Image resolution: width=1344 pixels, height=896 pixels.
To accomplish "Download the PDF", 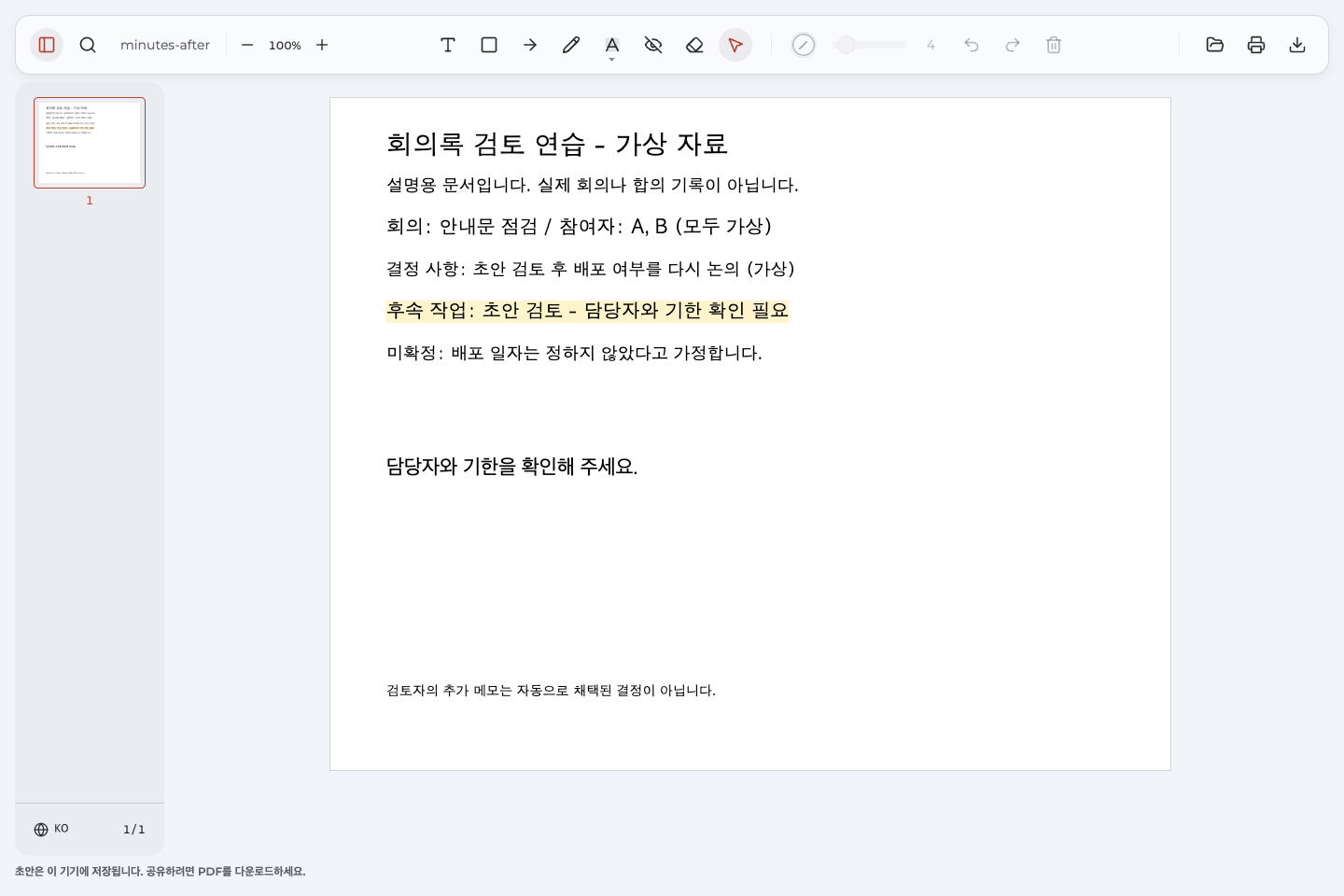I will pyautogui.click(x=1297, y=45).
